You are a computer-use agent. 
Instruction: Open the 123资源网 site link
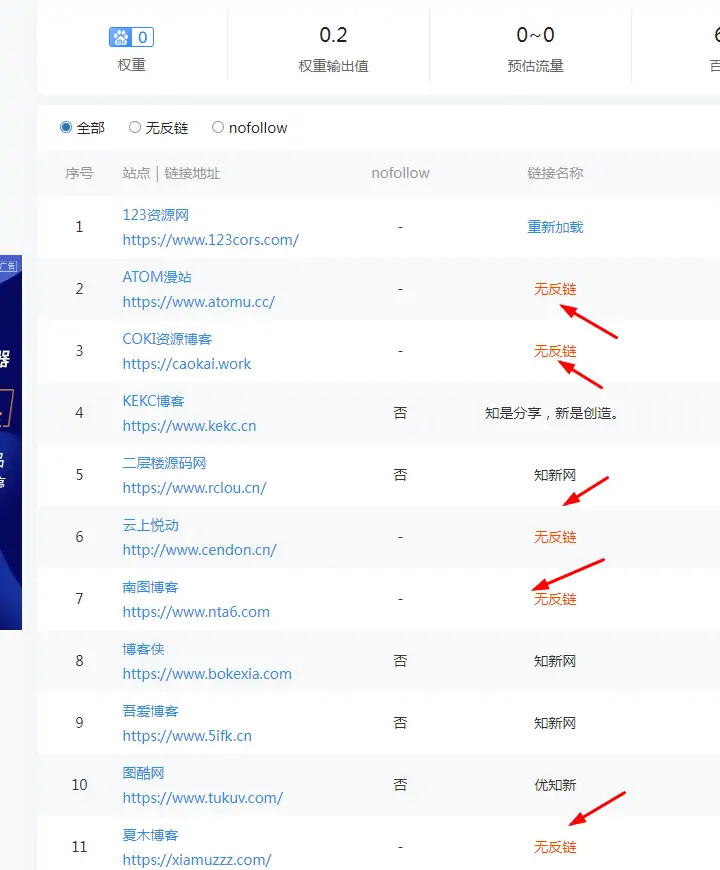click(155, 215)
